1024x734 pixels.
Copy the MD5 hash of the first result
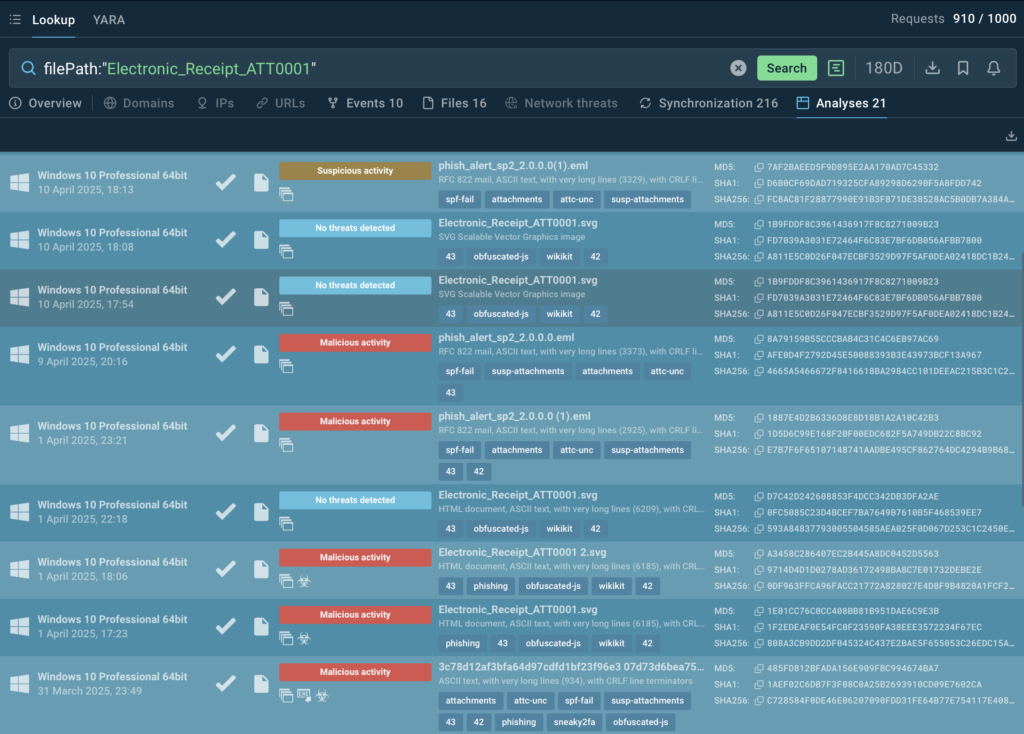click(759, 167)
